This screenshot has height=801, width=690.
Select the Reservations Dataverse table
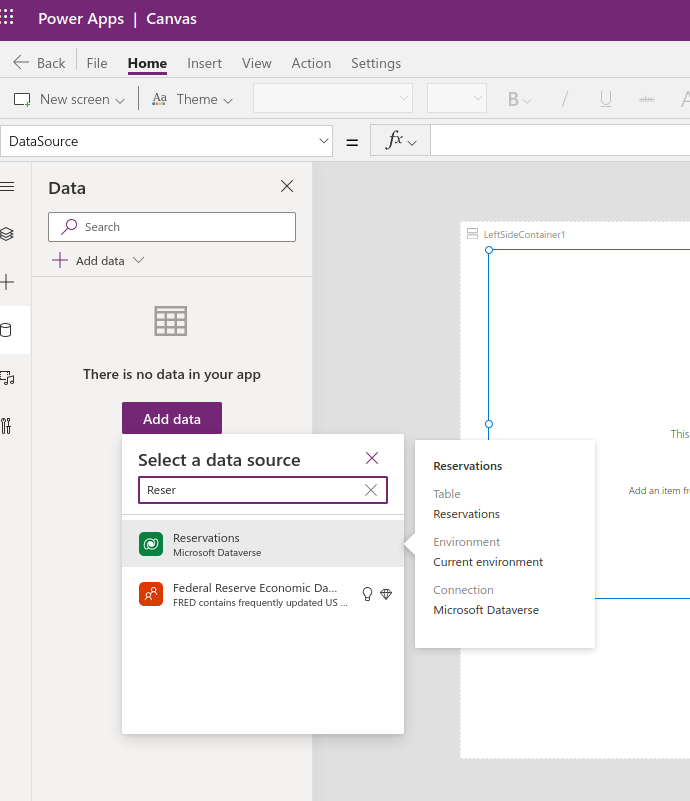pos(263,544)
